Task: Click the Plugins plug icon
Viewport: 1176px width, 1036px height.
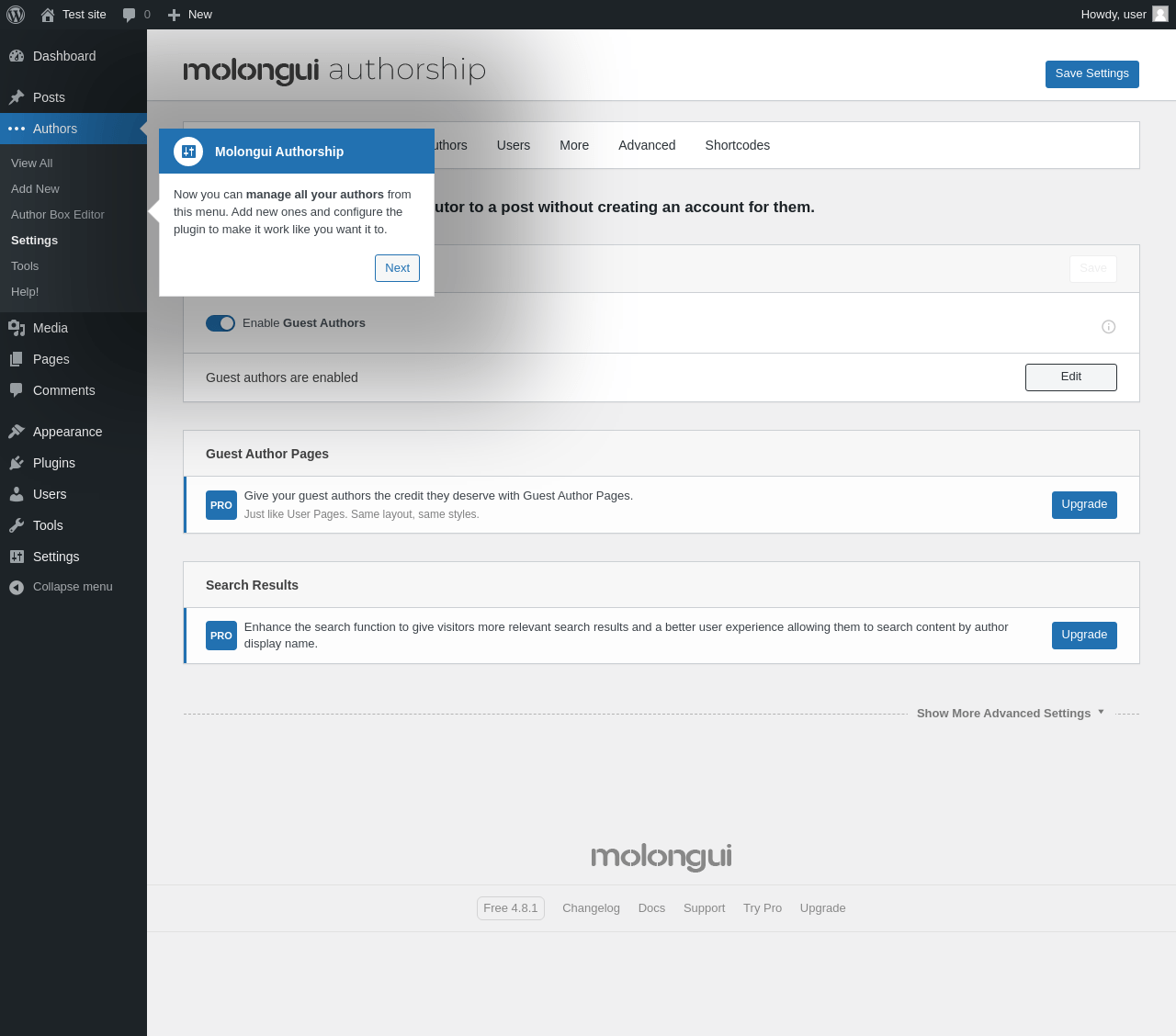Action: (x=17, y=463)
